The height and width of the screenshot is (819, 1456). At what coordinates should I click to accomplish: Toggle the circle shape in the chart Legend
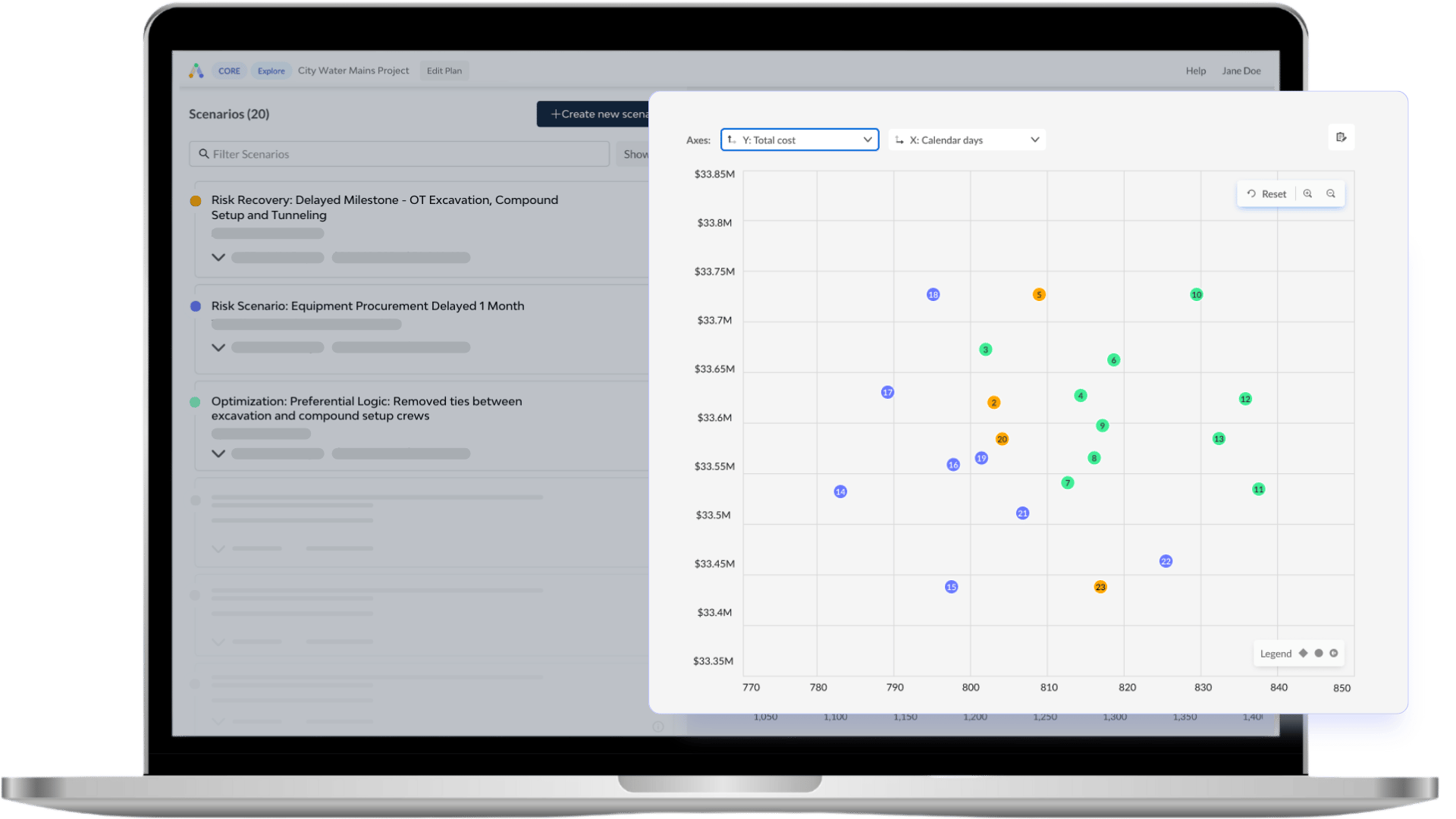[1319, 653]
